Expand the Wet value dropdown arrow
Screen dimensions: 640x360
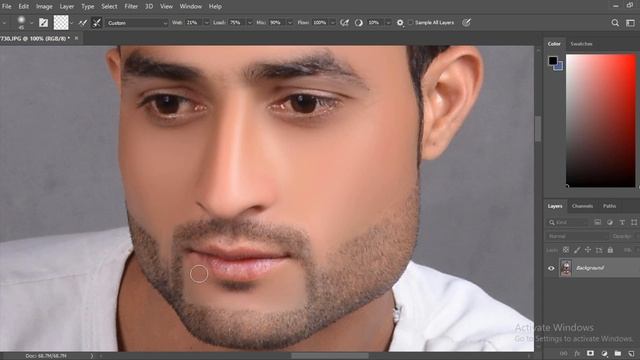click(206, 23)
